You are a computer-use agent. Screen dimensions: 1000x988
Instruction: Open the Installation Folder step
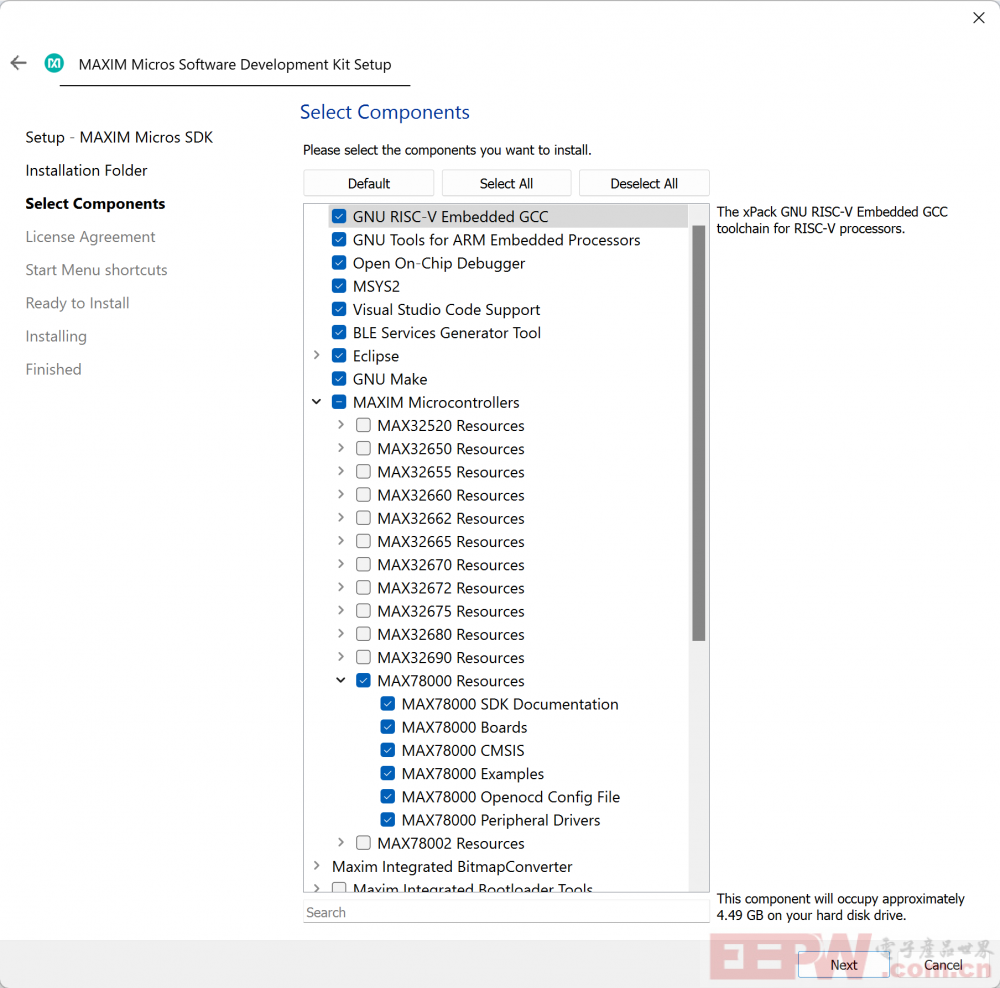point(86,170)
